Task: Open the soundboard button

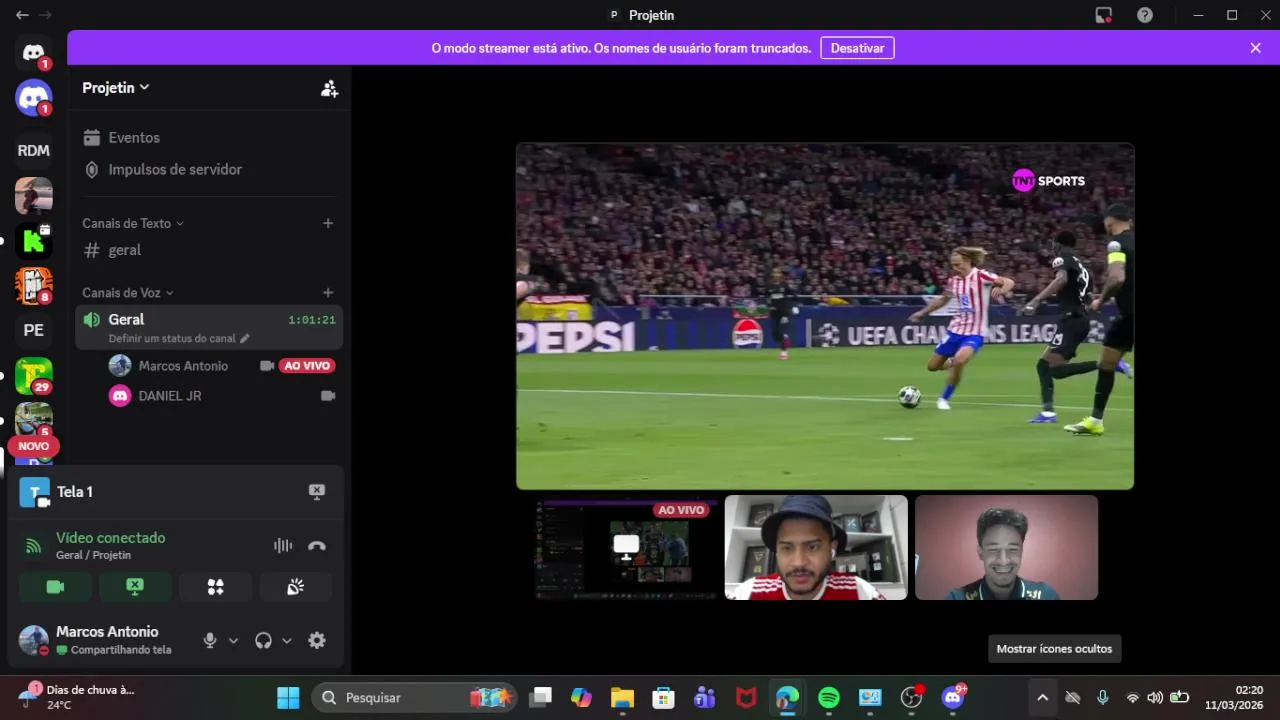Action: tap(295, 587)
